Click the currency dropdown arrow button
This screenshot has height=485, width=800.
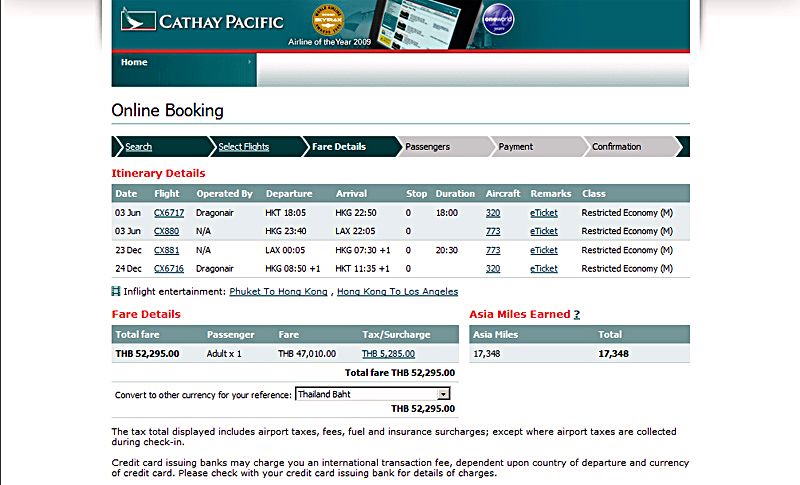(443, 394)
